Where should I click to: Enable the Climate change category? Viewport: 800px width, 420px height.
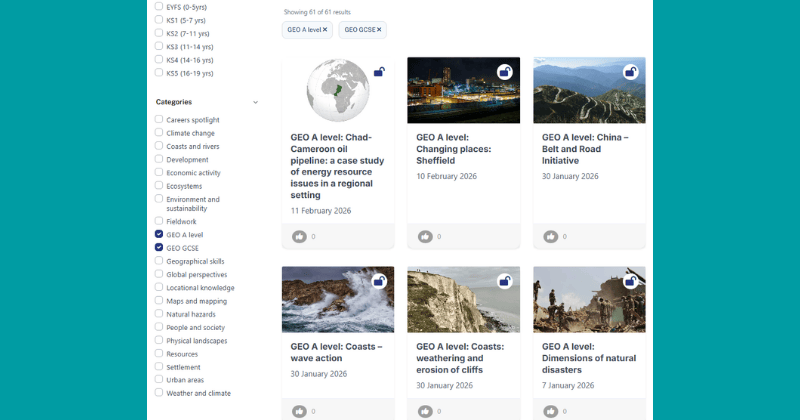point(159,132)
